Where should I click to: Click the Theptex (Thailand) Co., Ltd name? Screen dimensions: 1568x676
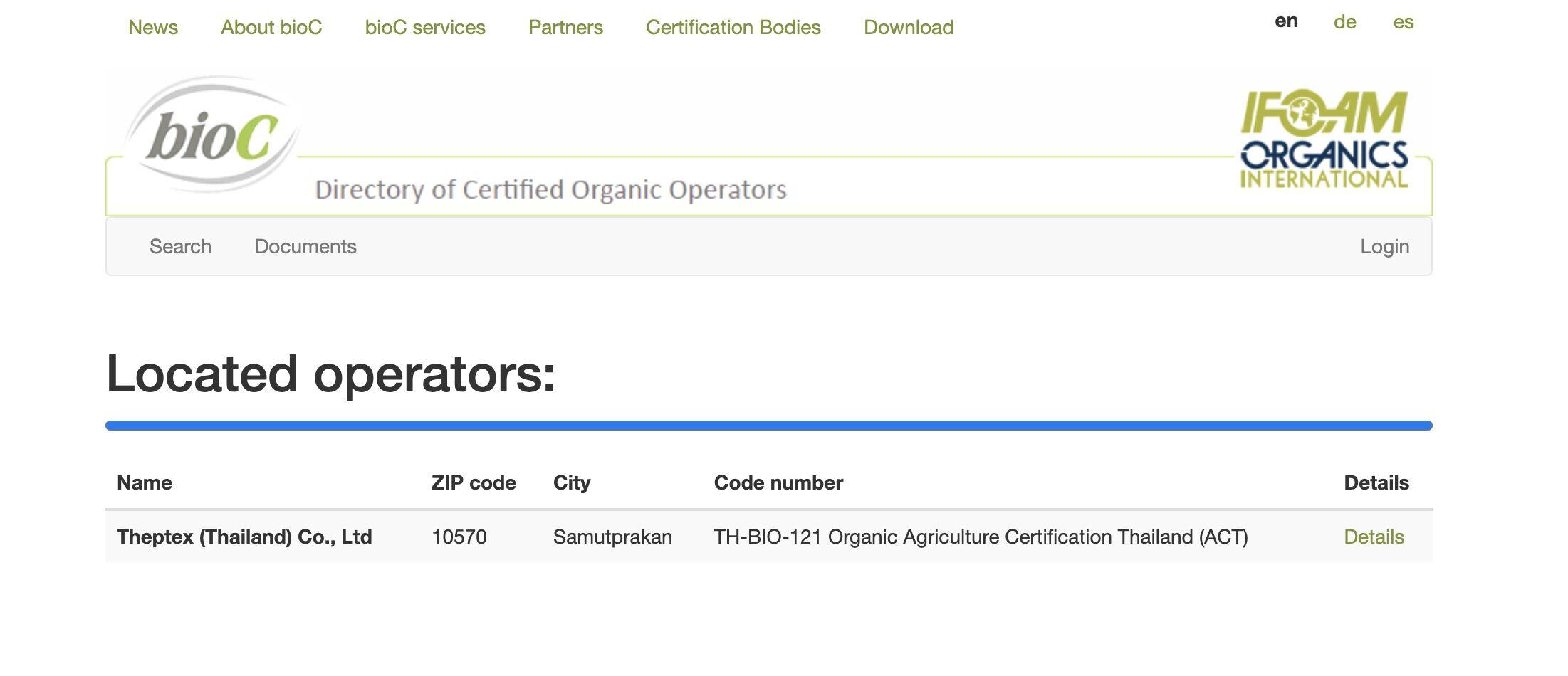point(244,537)
